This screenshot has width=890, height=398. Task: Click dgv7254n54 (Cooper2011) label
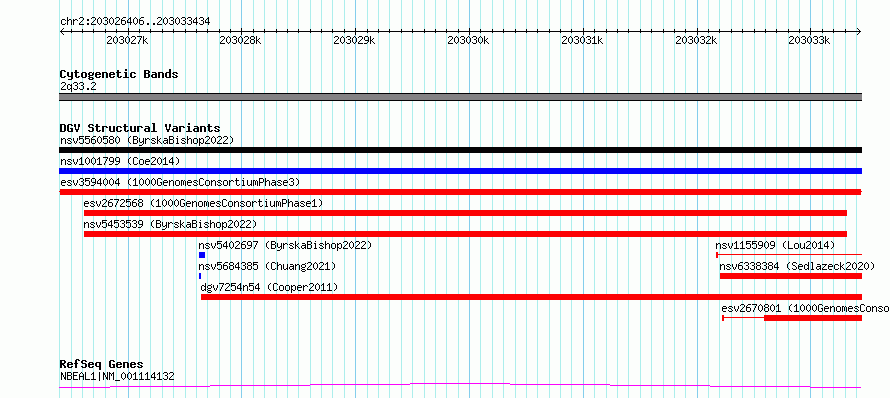[x=269, y=287]
